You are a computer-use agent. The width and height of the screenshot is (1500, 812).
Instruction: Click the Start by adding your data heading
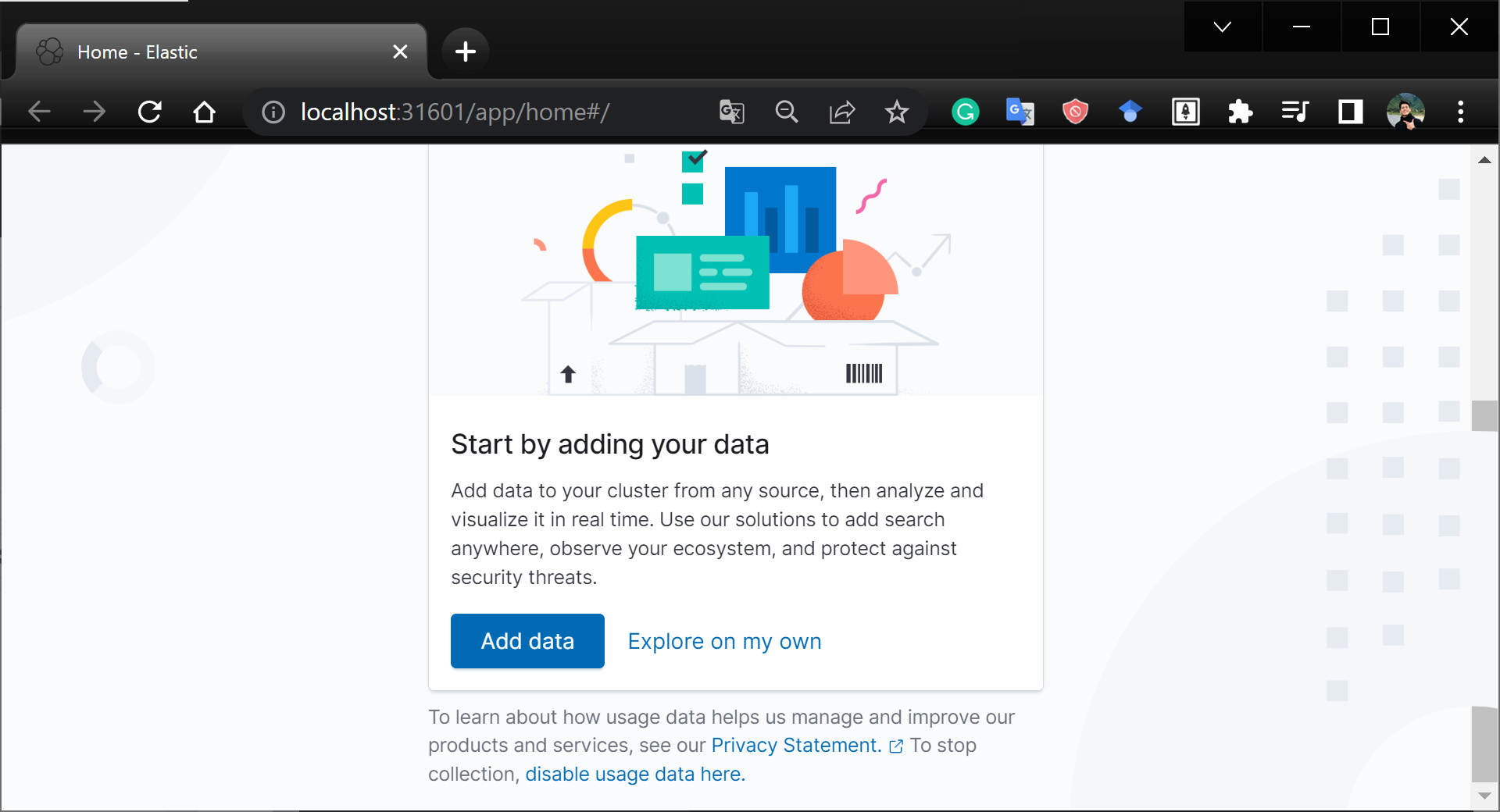pos(610,444)
